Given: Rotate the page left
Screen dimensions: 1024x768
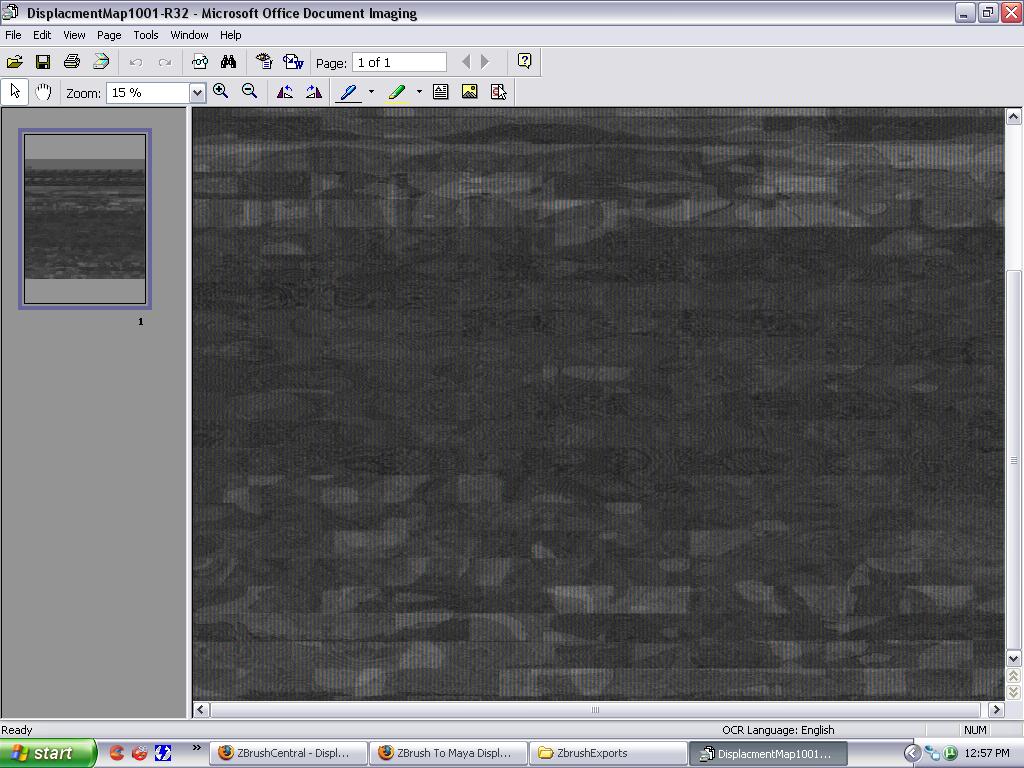Looking at the screenshot, I should pos(285,92).
